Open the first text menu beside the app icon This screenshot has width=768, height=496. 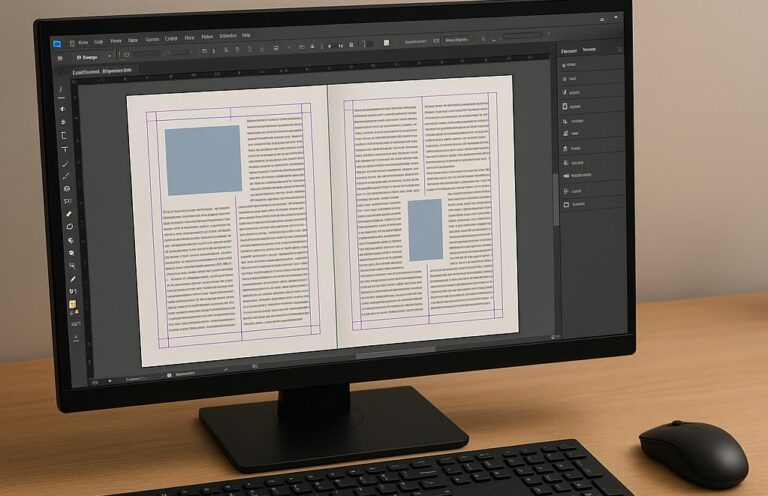tap(84, 42)
